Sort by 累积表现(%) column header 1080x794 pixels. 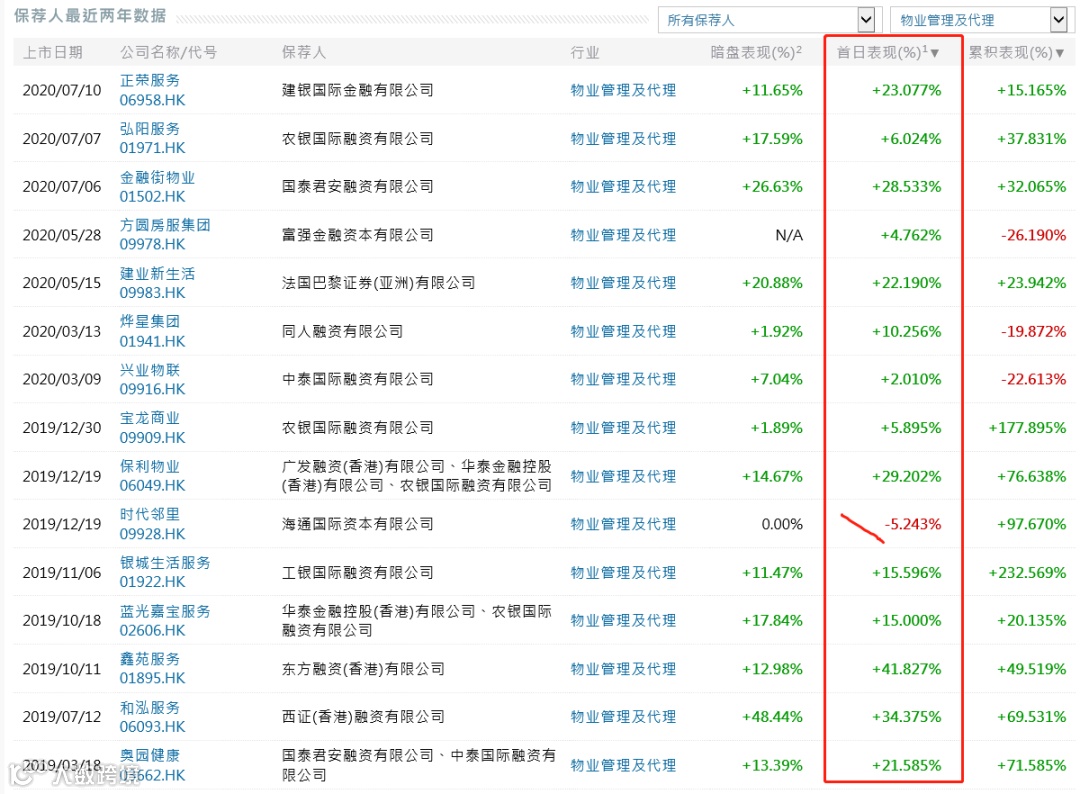click(1016, 52)
